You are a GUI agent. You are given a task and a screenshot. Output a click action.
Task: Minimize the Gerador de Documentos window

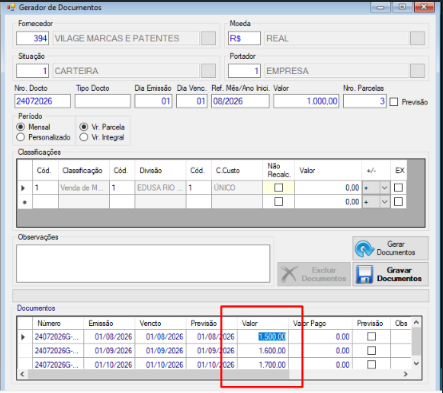pyautogui.click(x=381, y=7)
